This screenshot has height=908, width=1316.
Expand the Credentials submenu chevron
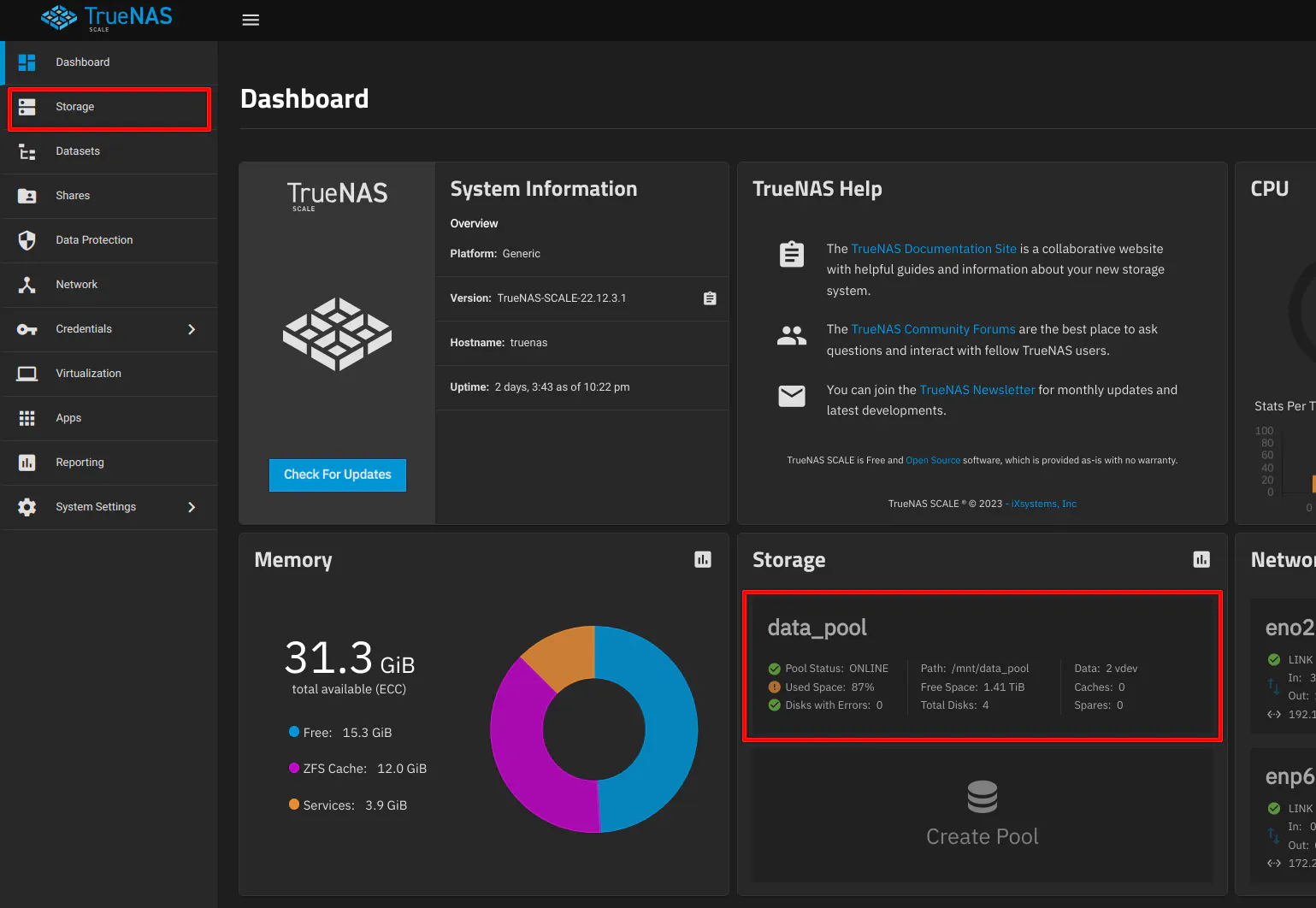click(192, 329)
